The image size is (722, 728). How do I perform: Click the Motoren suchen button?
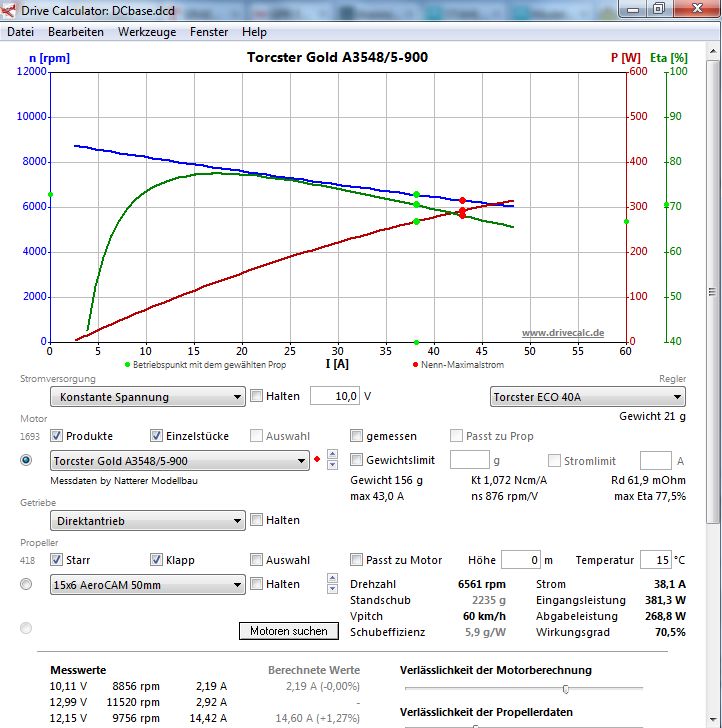(x=289, y=631)
